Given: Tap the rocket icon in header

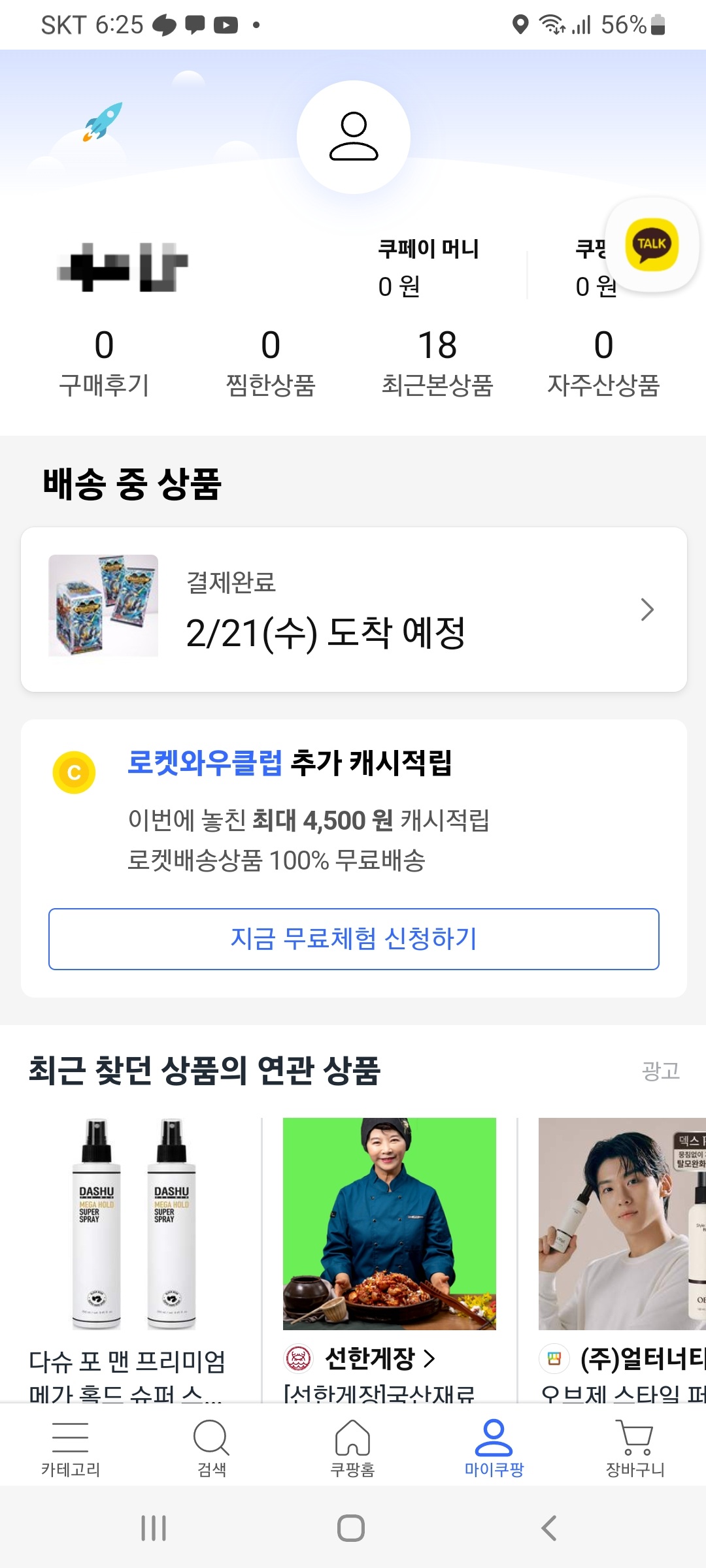Looking at the screenshot, I should [x=103, y=121].
